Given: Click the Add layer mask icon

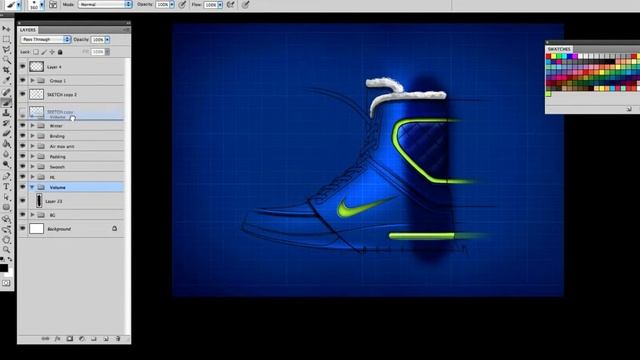Looking at the screenshot, I should coord(70,339).
